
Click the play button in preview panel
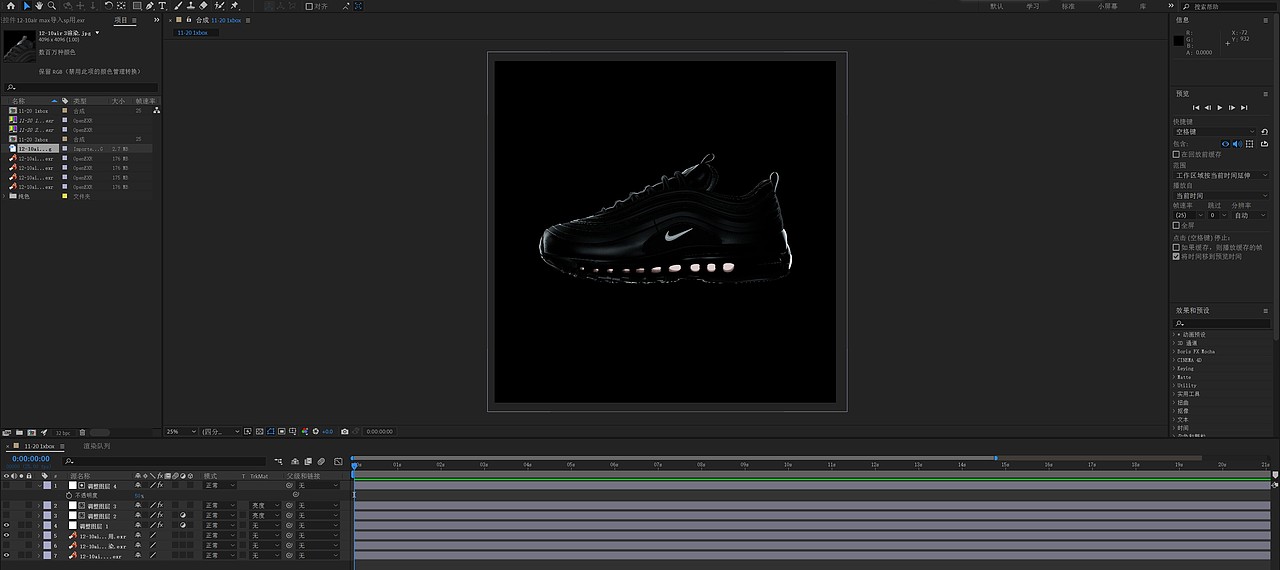pyautogui.click(x=1220, y=108)
